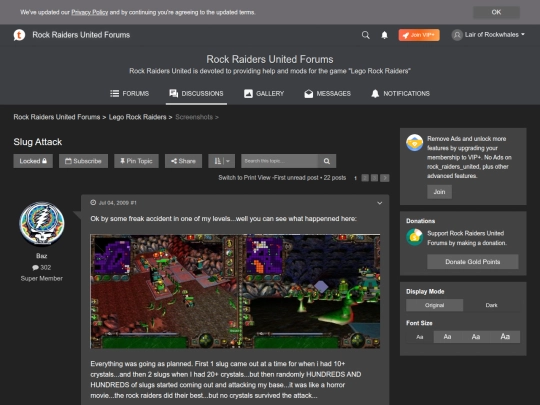Open the slug attack screenshot image

[x=235, y=291]
